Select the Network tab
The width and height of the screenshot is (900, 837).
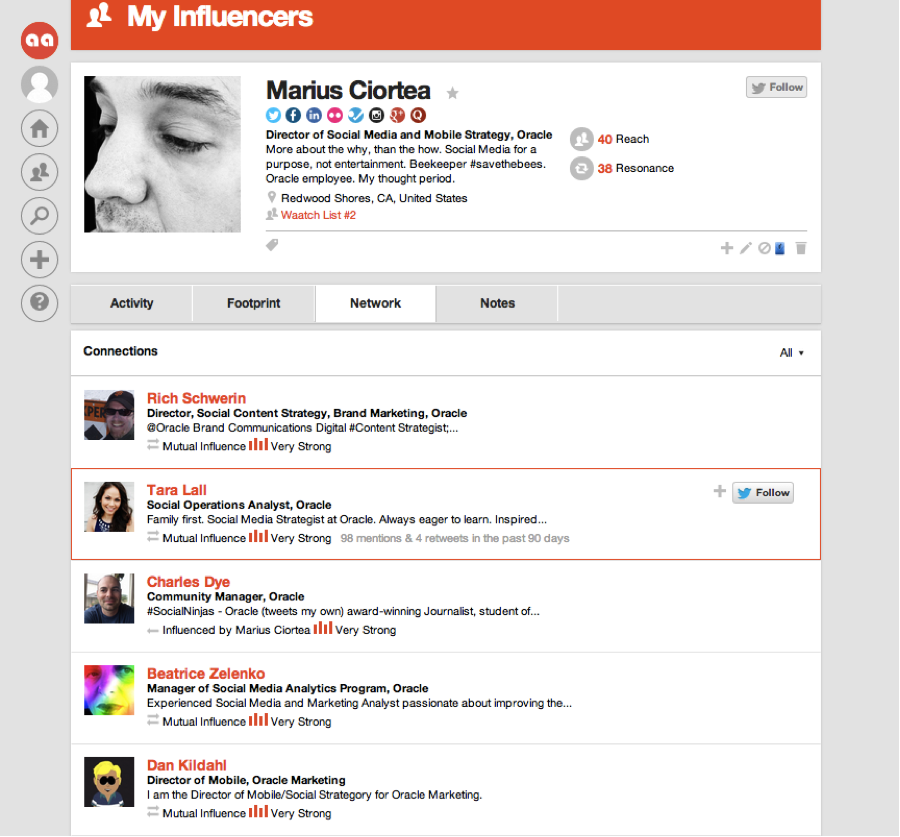click(375, 303)
